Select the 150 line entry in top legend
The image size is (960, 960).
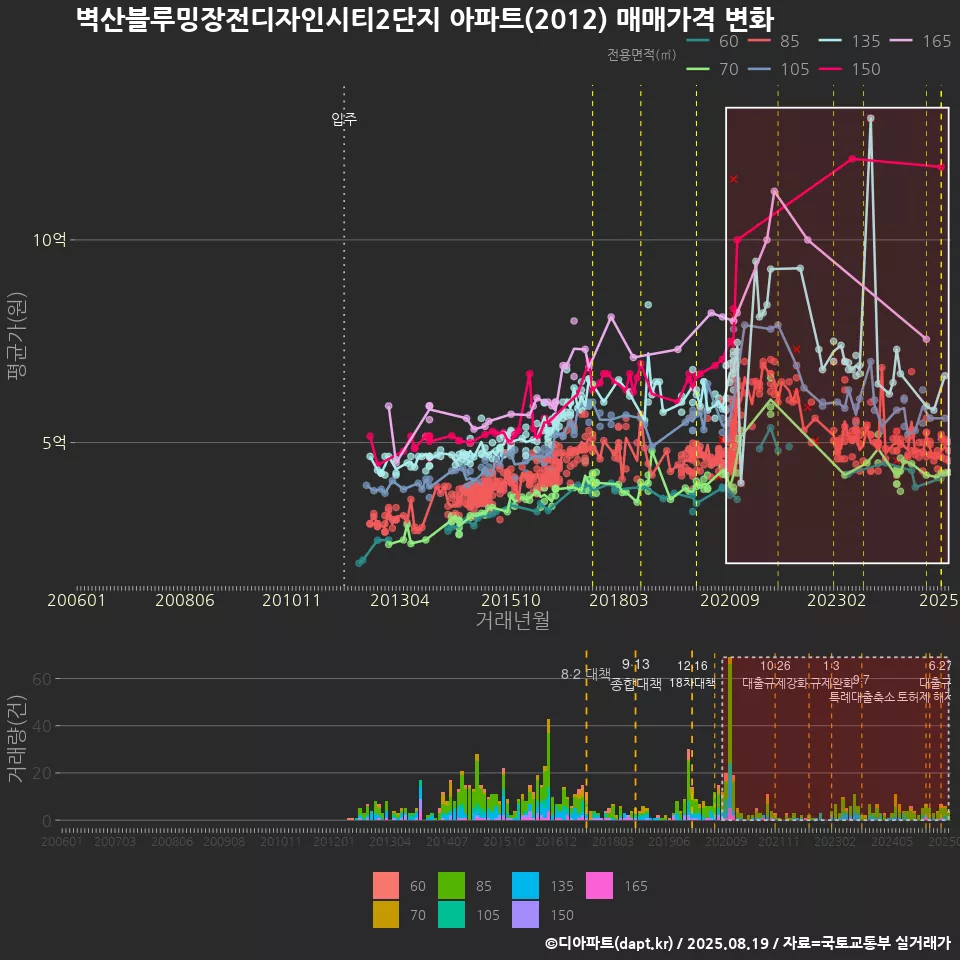click(850, 69)
